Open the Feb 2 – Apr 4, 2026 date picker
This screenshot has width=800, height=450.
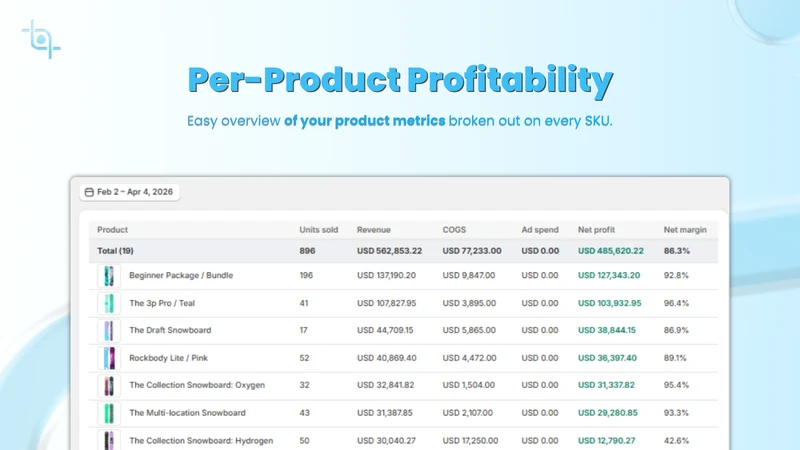pyautogui.click(x=130, y=192)
